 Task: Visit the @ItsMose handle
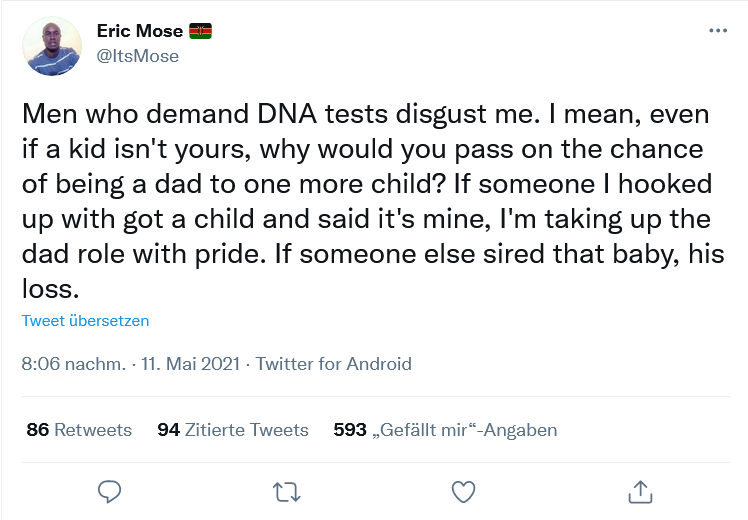coord(138,56)
